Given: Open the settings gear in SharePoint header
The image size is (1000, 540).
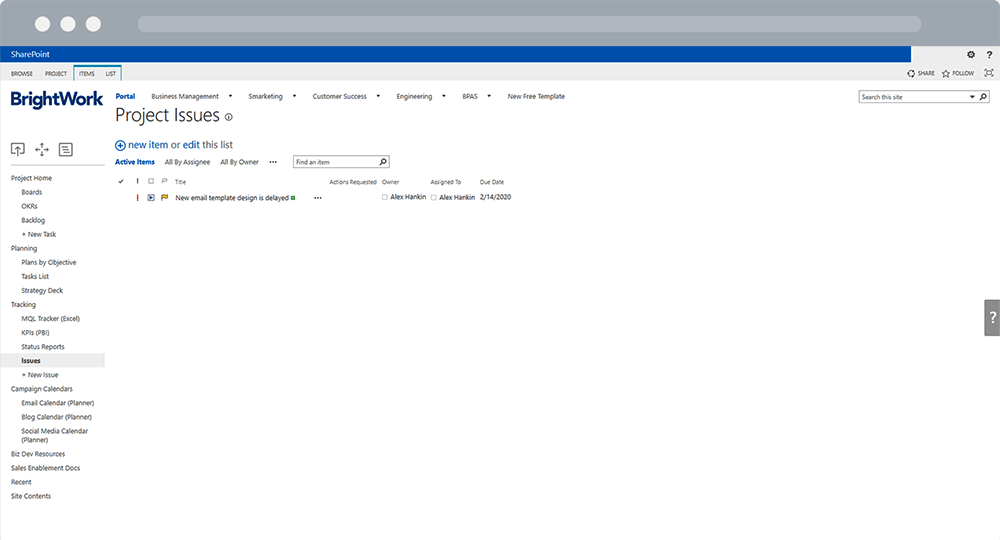Looking at the screenshot, I should (x=971, y=55).
